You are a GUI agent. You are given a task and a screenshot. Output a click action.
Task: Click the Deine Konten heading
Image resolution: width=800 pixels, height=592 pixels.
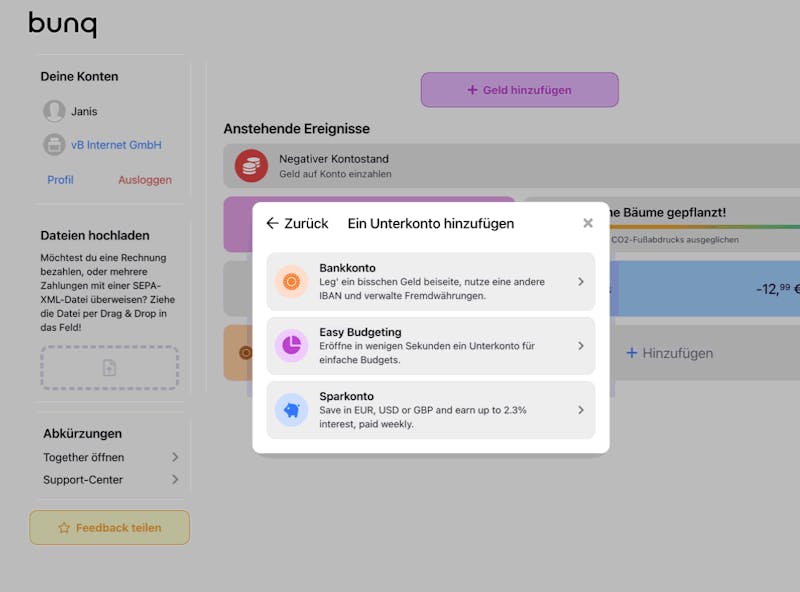[79, 77]
